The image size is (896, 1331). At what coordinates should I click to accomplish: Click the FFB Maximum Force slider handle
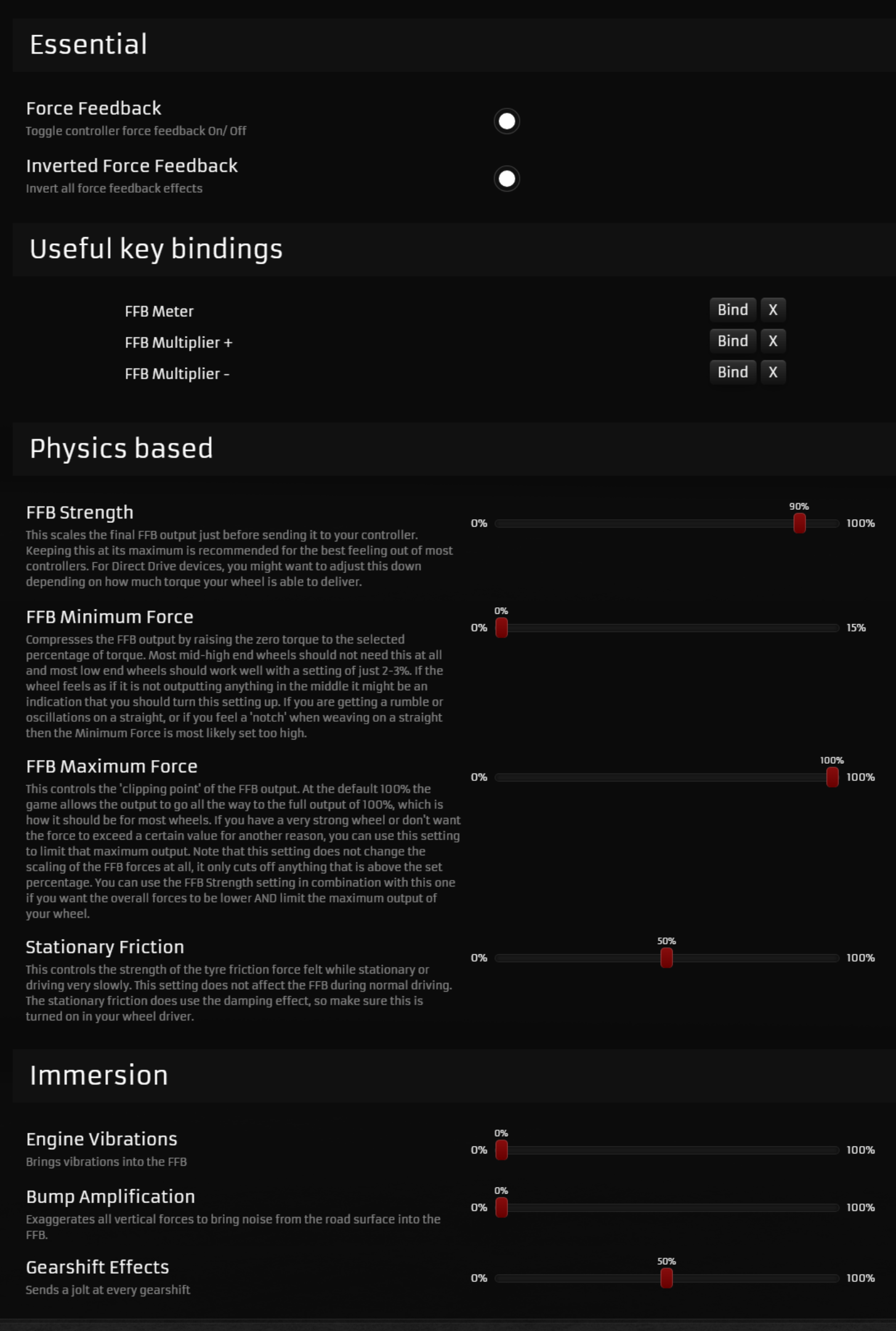pos(832,777)
